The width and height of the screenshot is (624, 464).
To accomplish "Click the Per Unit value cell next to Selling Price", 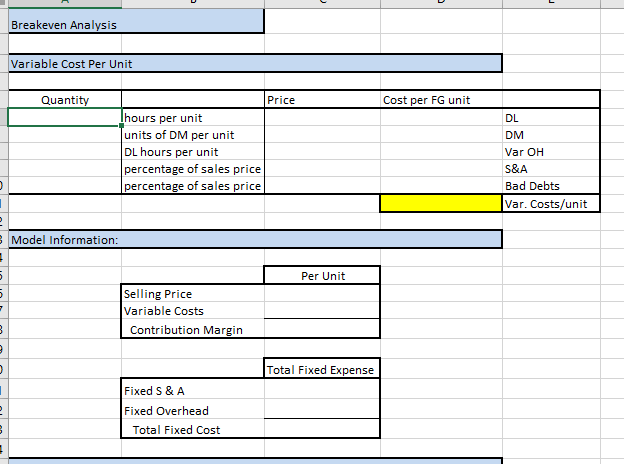I will pyautogui.click(x=322, y=294).
